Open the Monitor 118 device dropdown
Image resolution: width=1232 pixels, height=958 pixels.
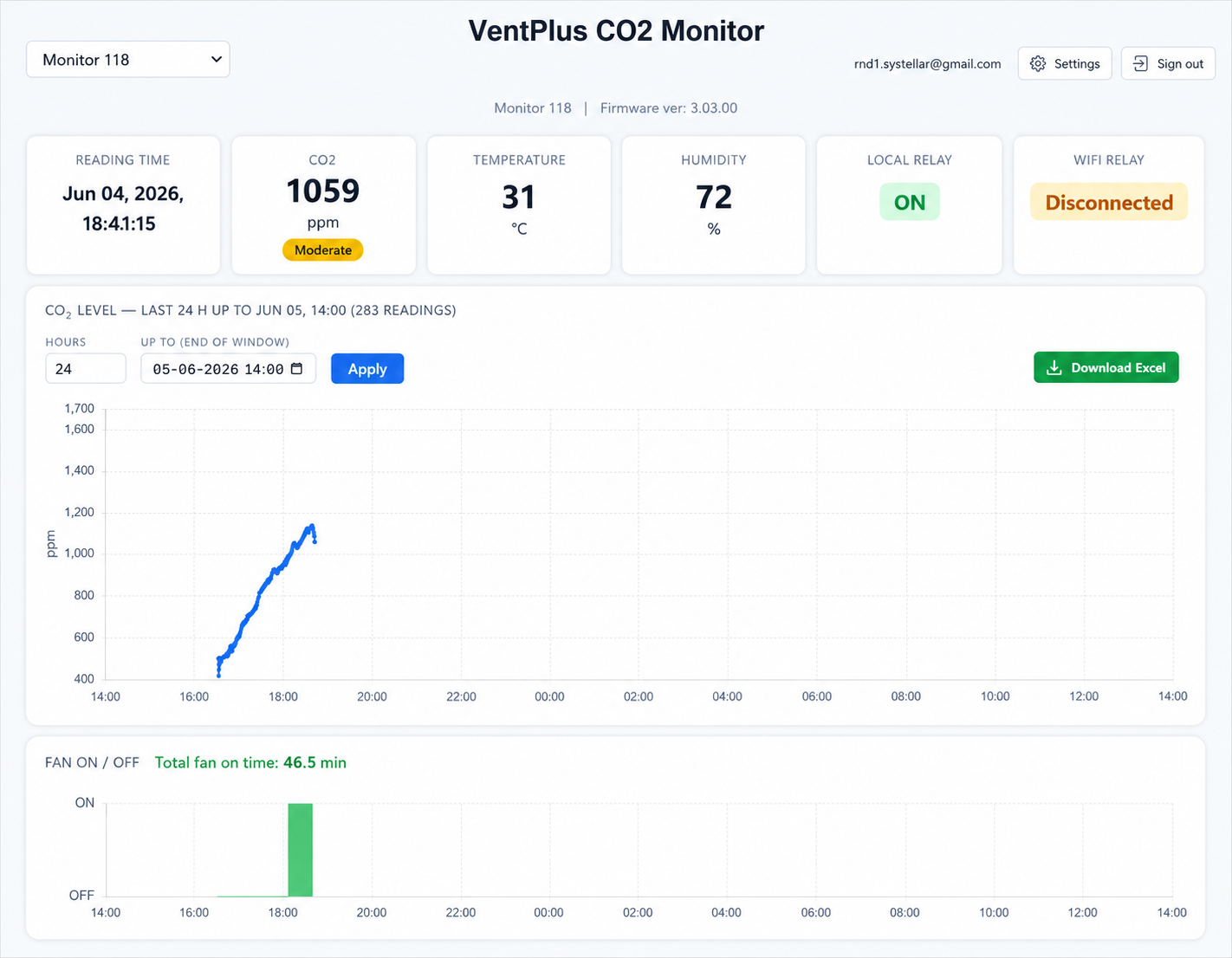(x=128, y=60)
